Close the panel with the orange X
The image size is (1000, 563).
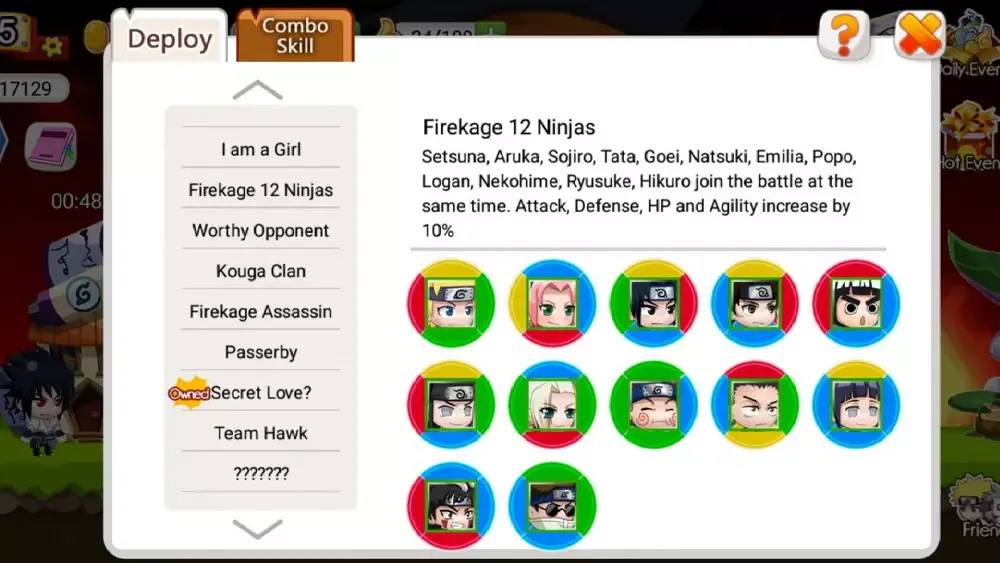point(918,34)
